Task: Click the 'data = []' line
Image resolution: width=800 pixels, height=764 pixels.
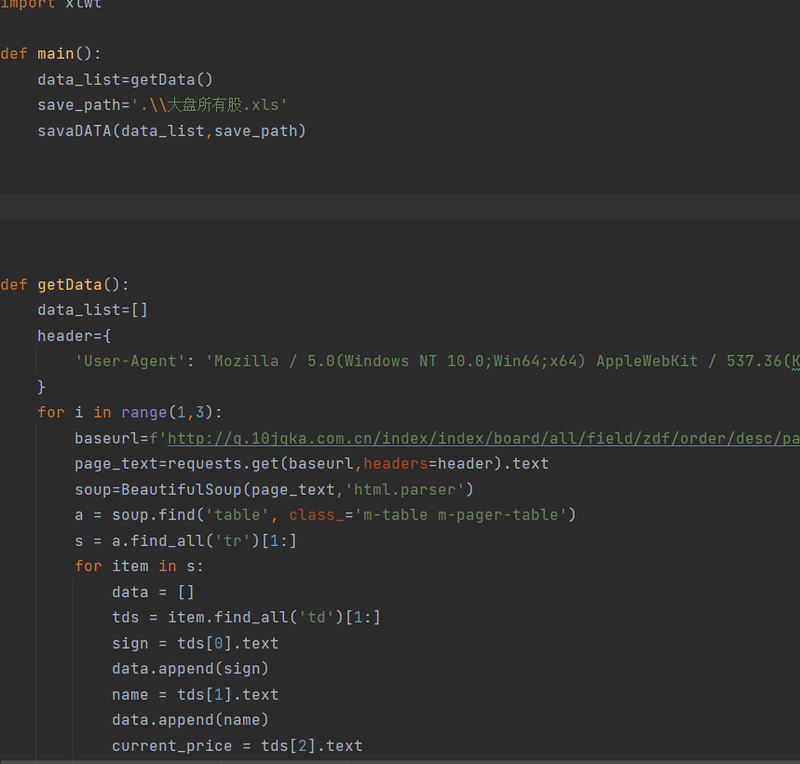Action: [x=153, y=593]
